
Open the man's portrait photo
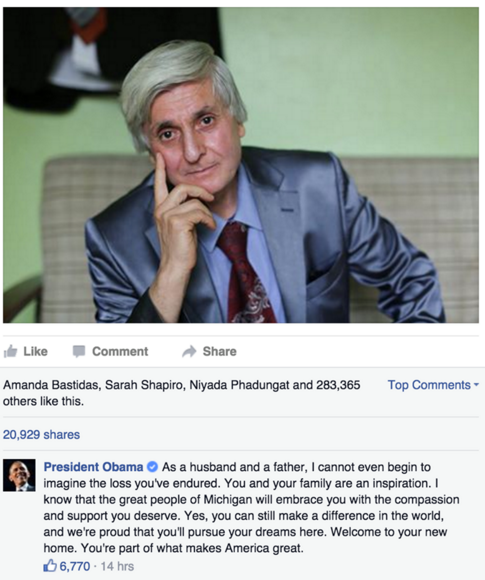point(241,165)
